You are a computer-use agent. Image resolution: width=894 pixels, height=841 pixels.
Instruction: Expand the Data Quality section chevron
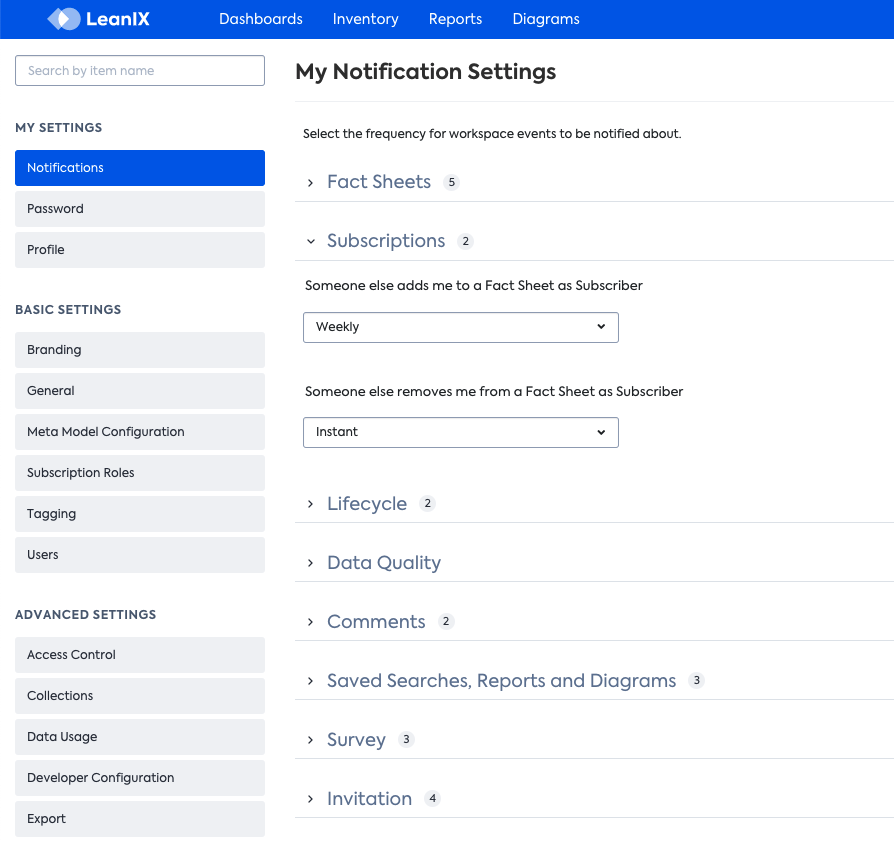pos(310,563)
